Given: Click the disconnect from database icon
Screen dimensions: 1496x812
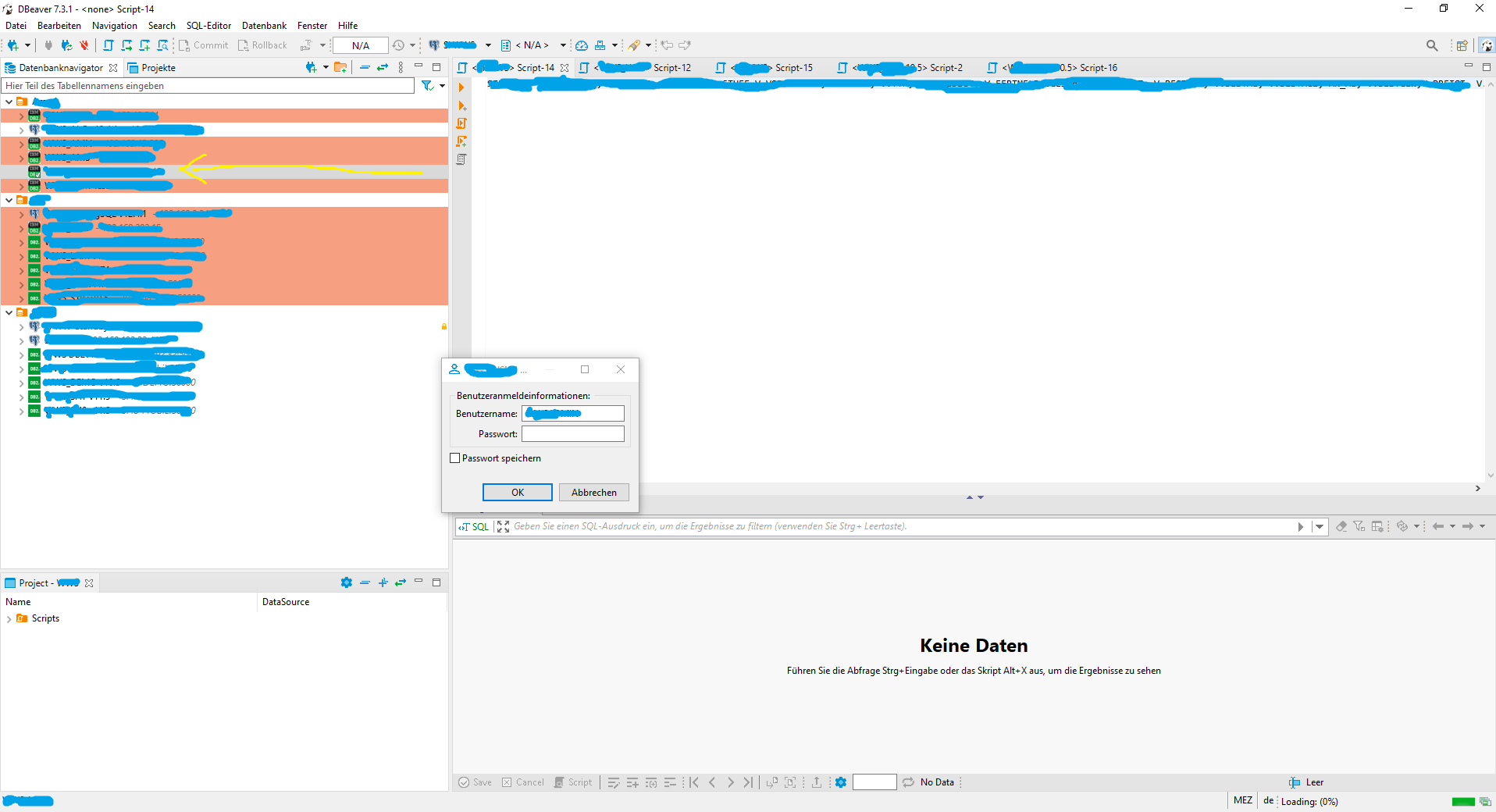Looking at the screenshot, I should click(x=84, y=45).
